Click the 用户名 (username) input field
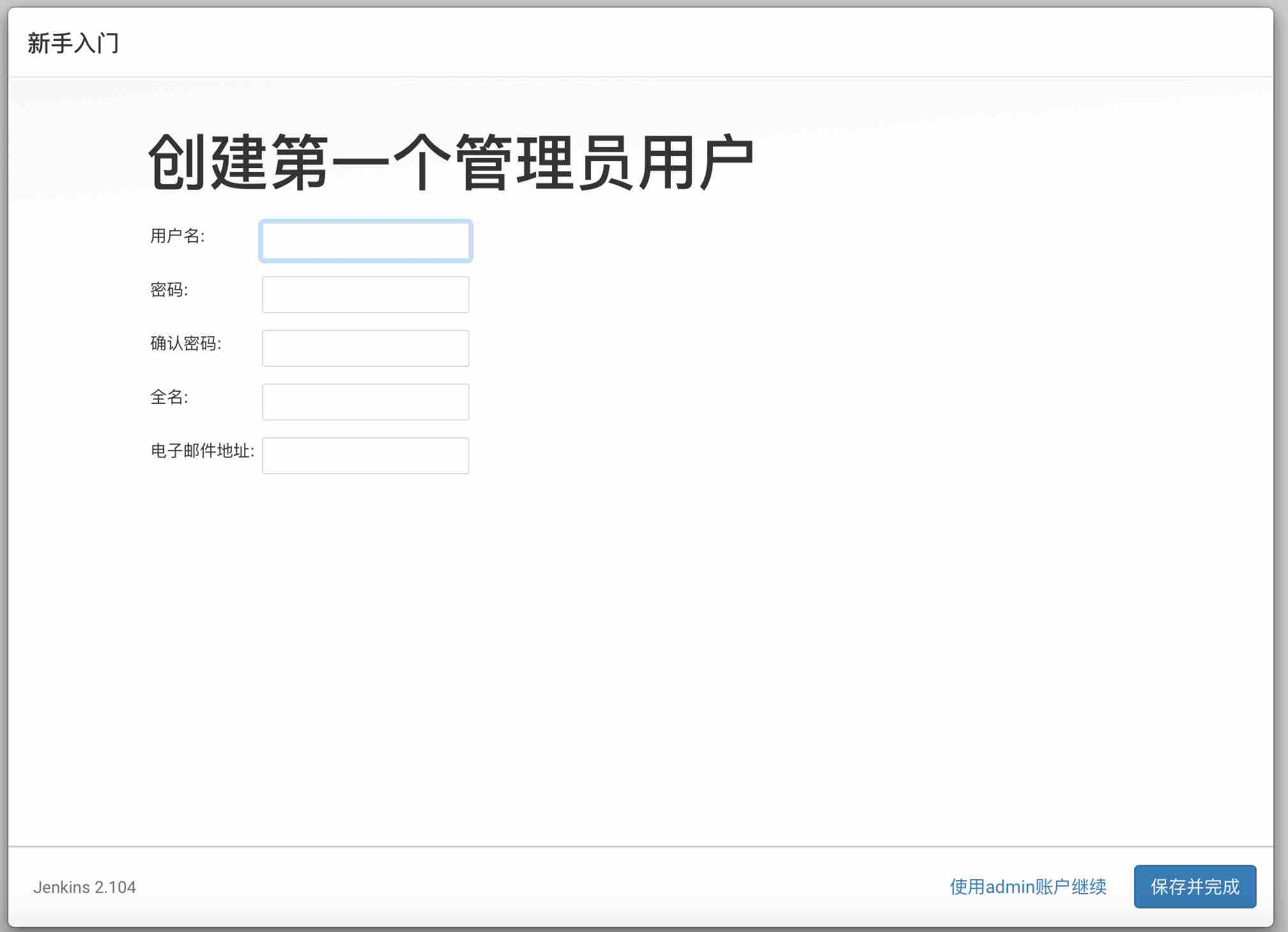Viewport: 1288px width, 932px height. (365, 241)
